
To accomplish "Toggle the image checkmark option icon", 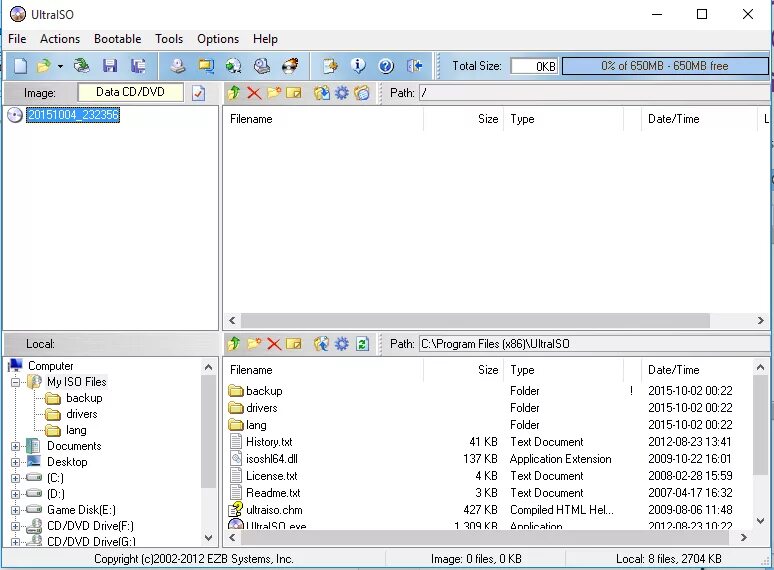I will (198, 93).
